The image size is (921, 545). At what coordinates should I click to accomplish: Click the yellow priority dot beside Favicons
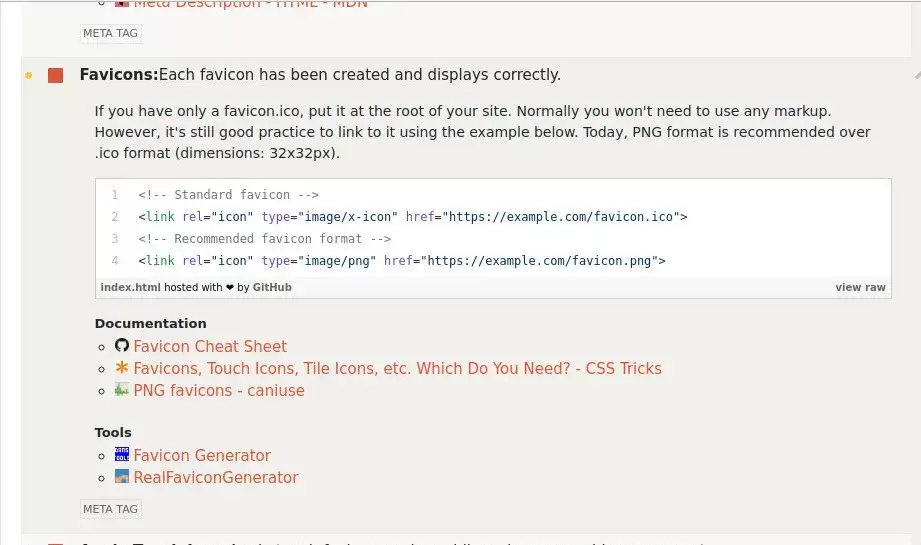click(x=28, y=75)
